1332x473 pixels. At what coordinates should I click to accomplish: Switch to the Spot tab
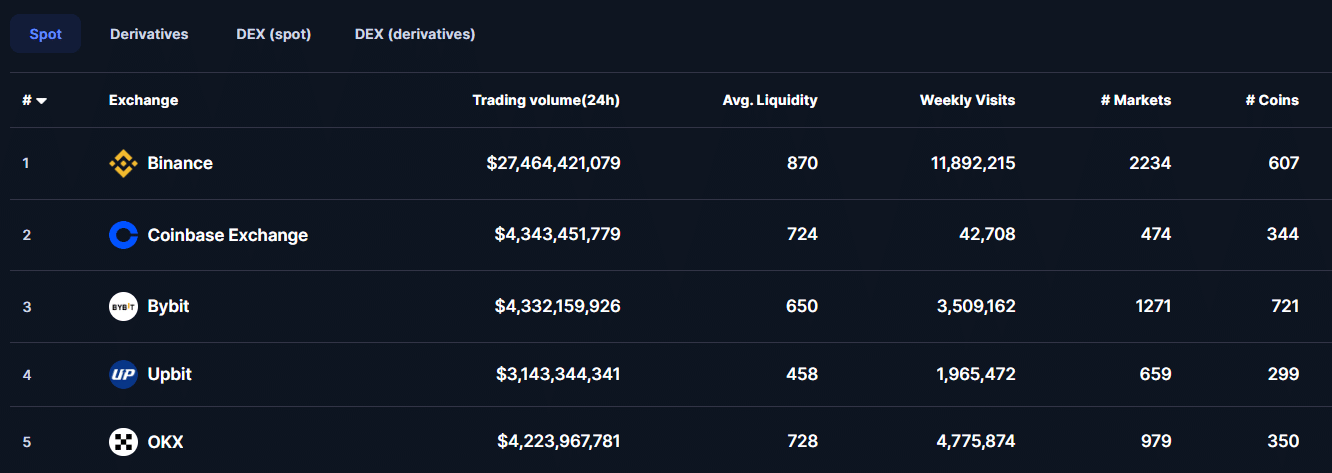point(45,34)
